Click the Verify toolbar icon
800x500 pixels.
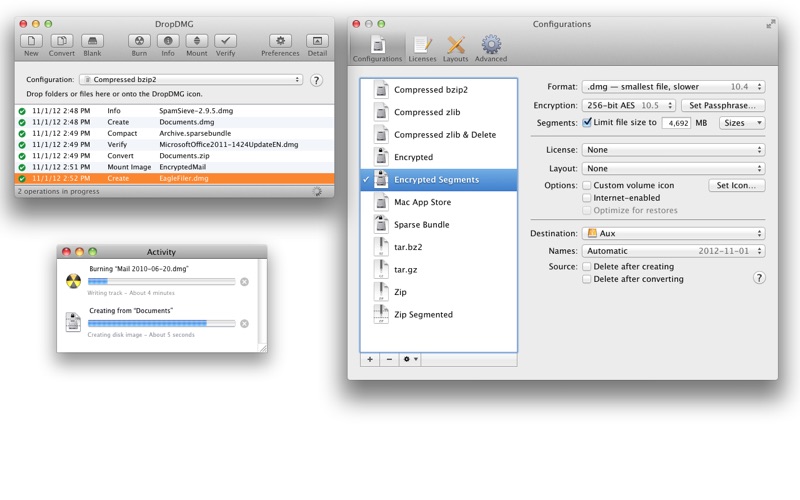pos(226,42)
